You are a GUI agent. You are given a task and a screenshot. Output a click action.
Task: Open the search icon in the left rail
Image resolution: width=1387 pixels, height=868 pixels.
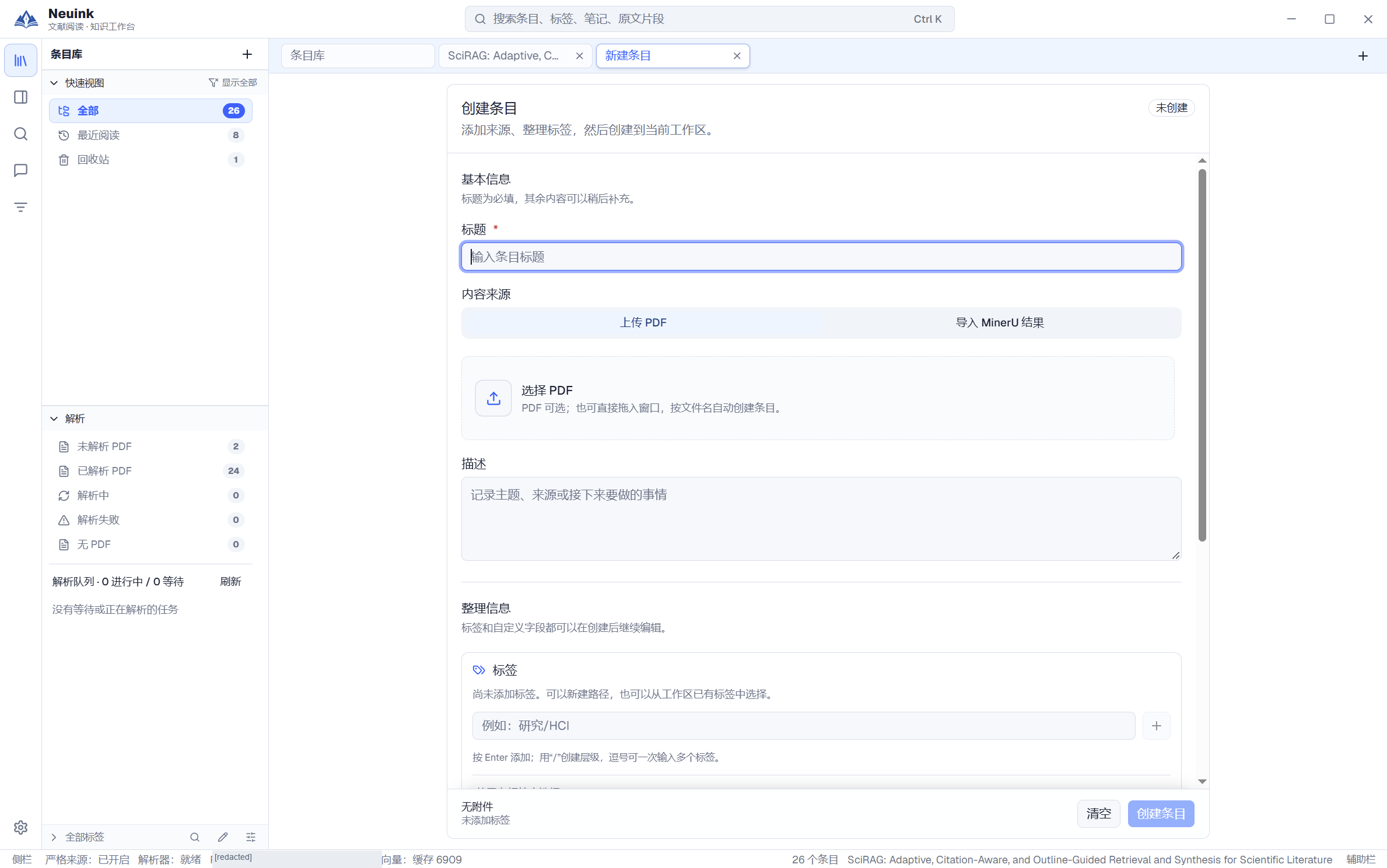tap(20, 134)
